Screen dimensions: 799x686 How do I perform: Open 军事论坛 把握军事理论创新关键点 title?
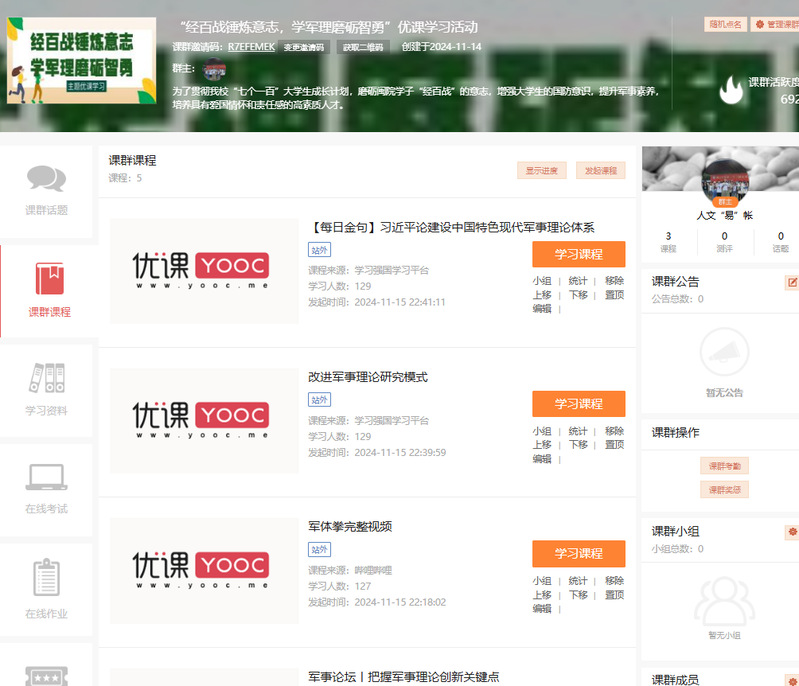[x=404, y=677]
